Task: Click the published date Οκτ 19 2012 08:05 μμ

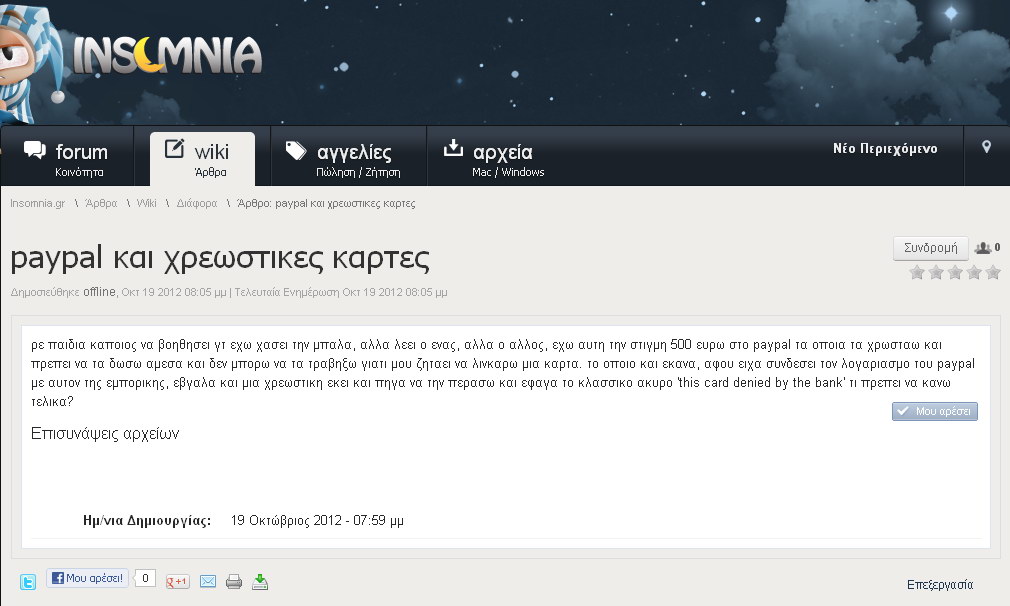Action: [174, 292]
